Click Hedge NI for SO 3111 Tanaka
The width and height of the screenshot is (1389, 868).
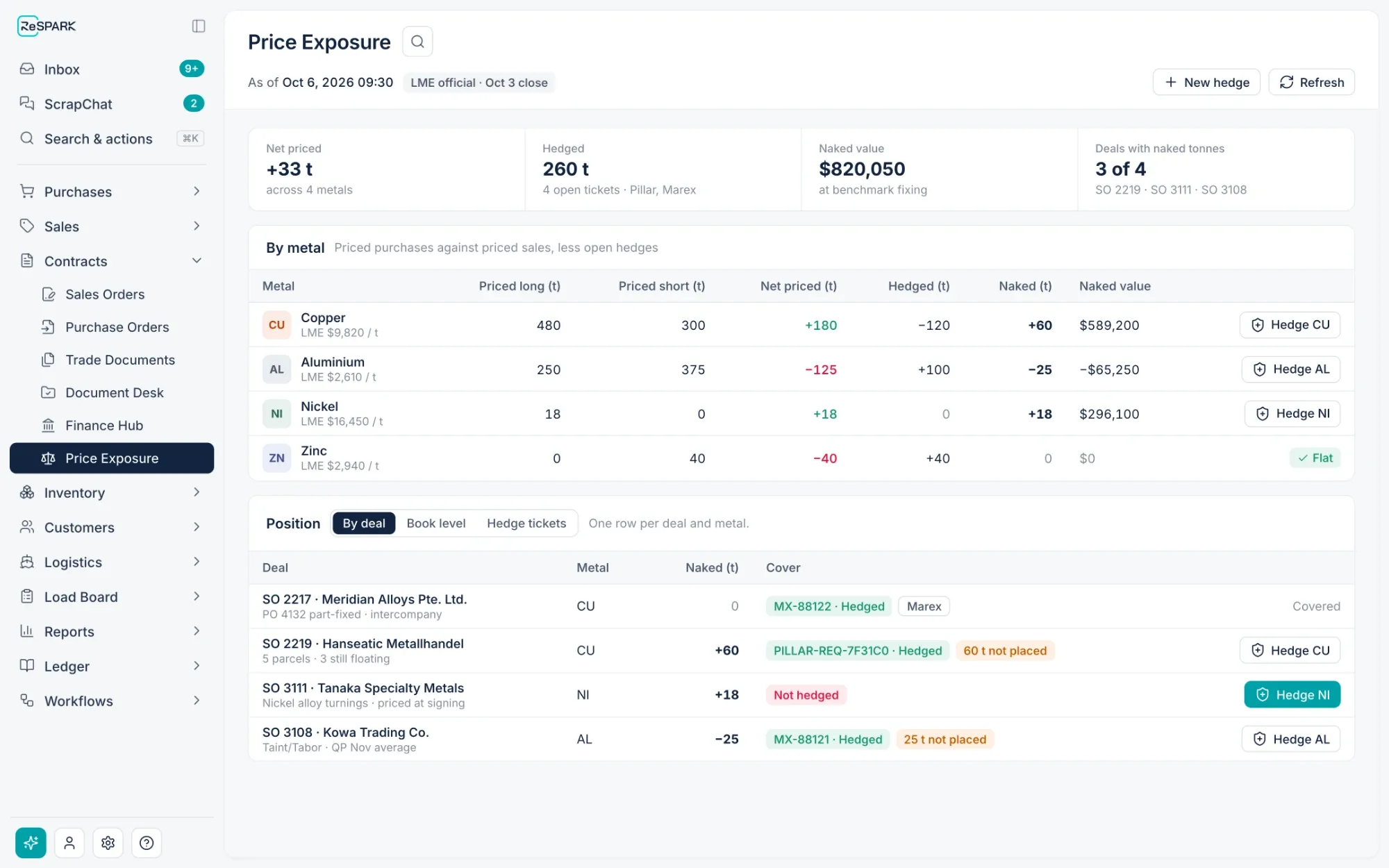(1292, 695)
